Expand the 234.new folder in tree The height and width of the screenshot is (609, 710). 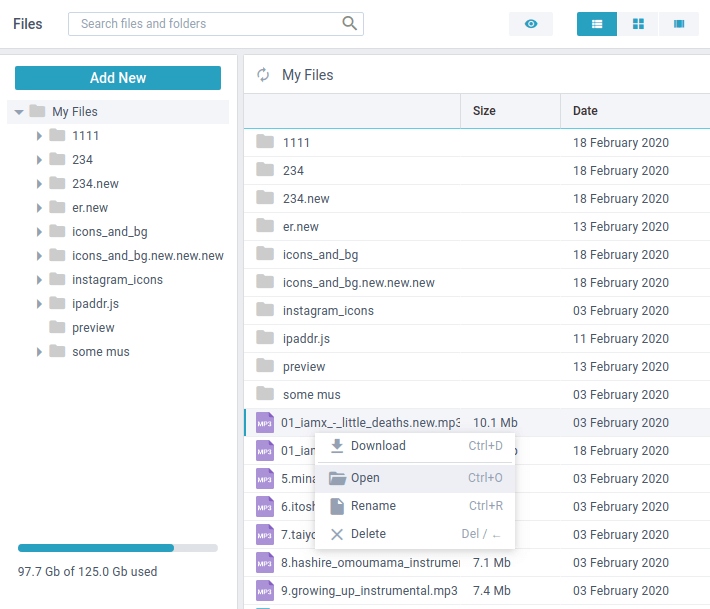pos(39,184)
